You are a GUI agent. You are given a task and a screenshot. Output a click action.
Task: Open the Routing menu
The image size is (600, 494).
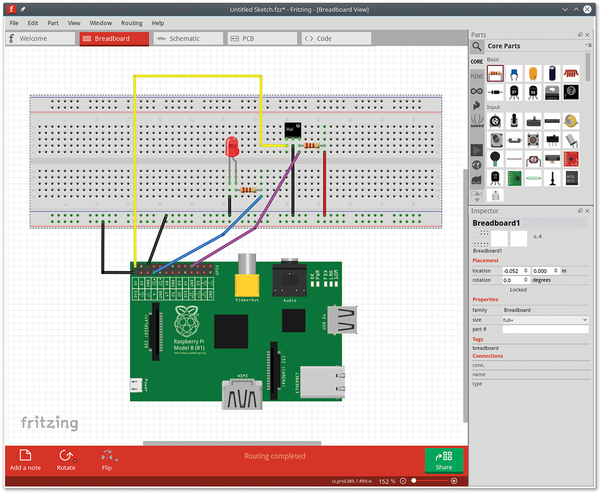[132, 23]
